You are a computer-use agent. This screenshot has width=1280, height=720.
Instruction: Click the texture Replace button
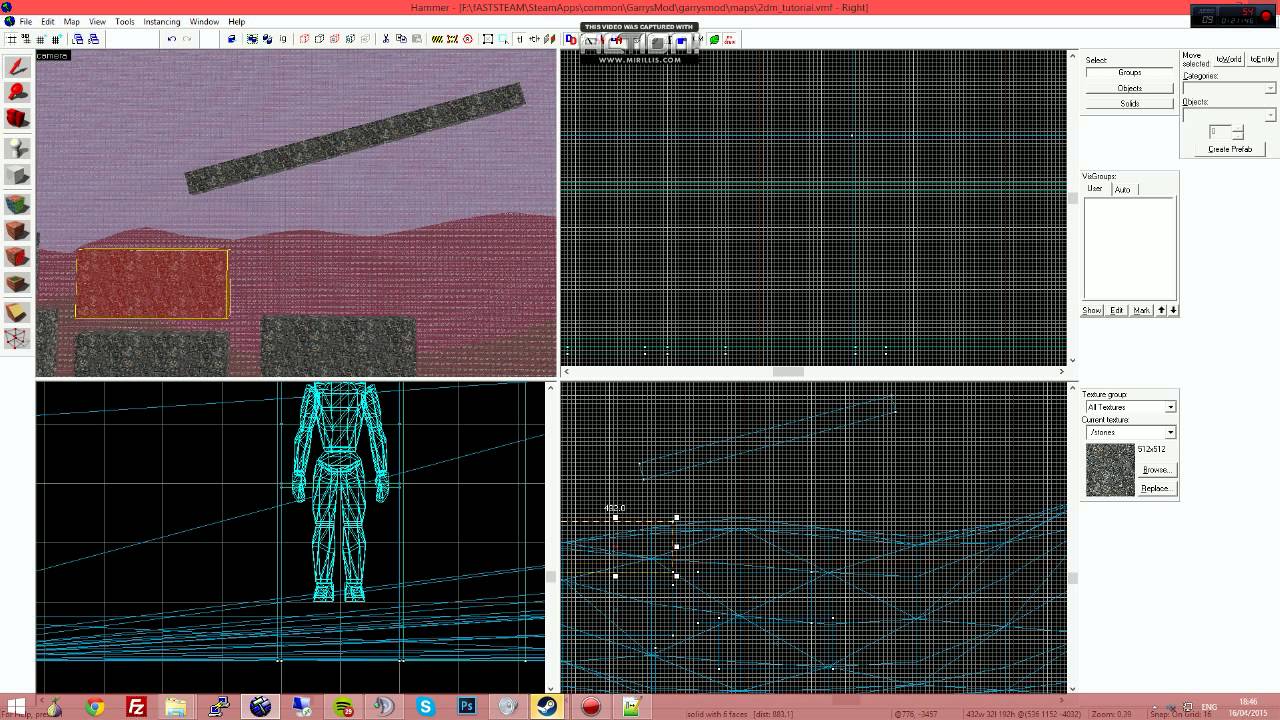1156,488
